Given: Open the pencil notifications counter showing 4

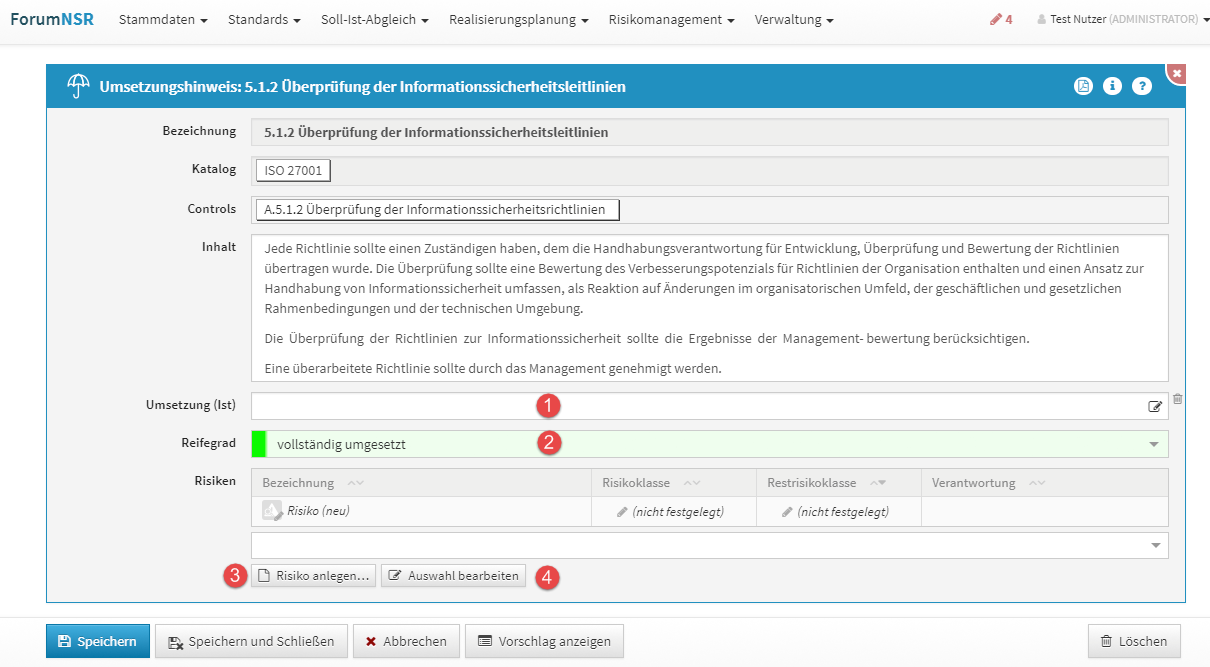Looking at the screenshot, I should tap(1001, 19).
